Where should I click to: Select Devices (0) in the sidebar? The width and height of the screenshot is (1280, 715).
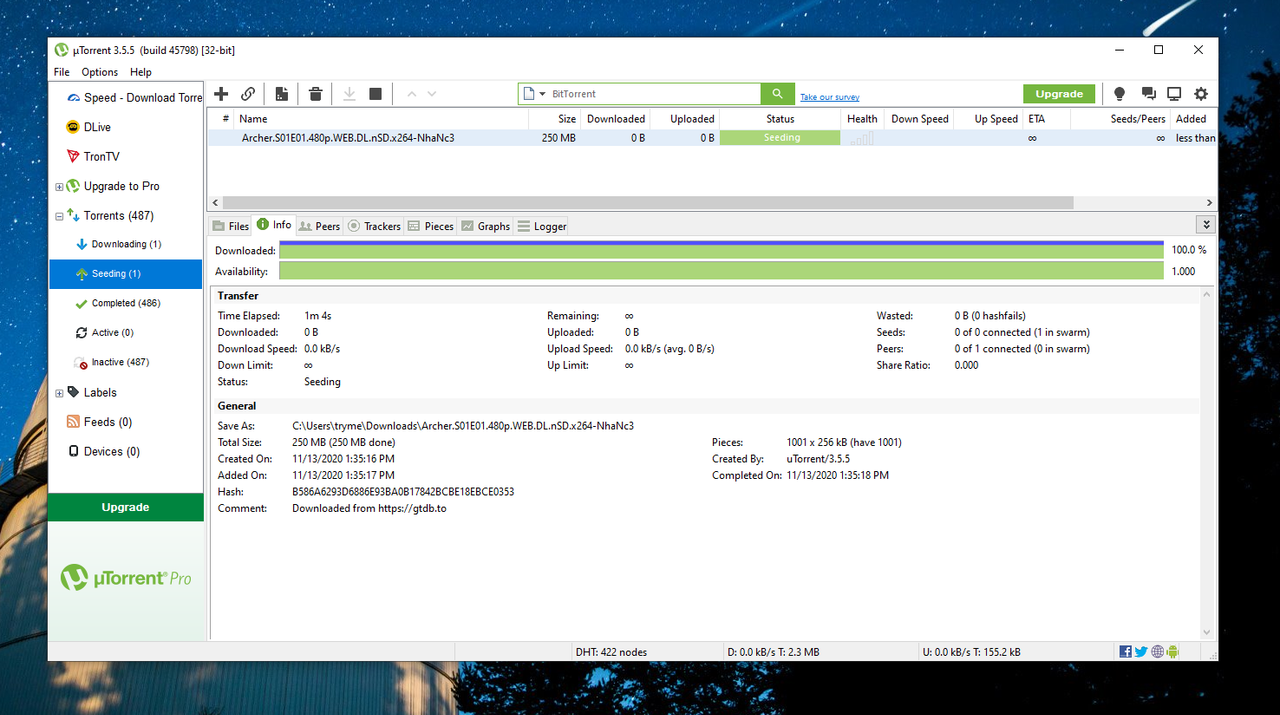[126, 452]
